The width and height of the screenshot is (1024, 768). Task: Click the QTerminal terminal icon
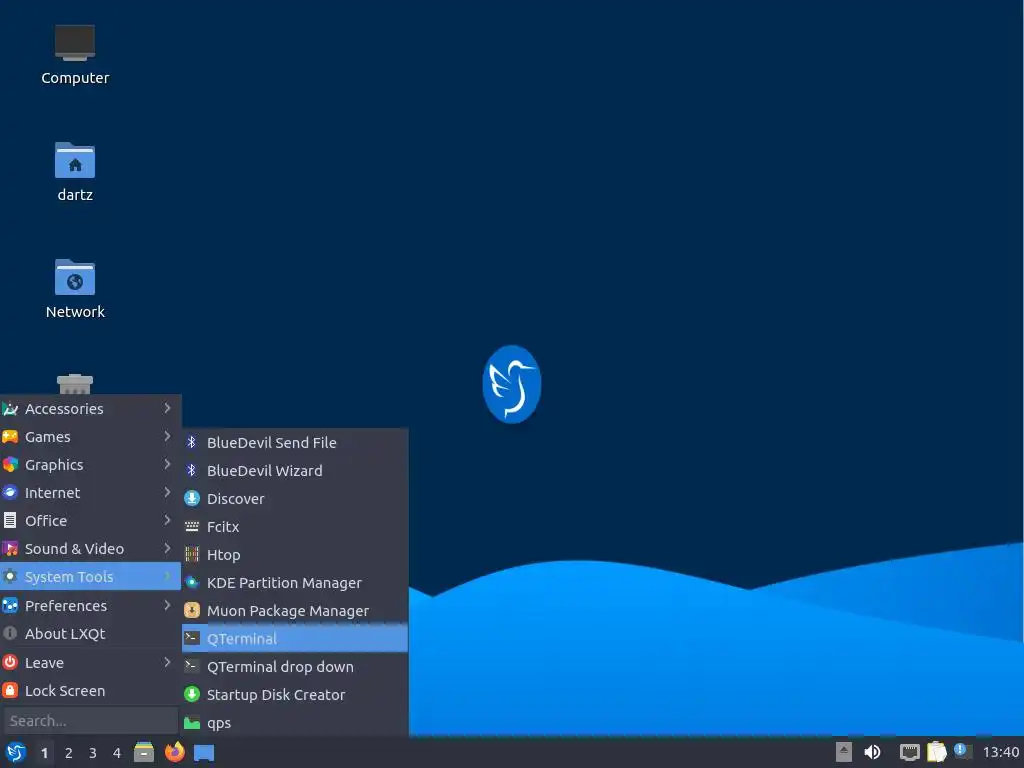(x=191, y=638)
